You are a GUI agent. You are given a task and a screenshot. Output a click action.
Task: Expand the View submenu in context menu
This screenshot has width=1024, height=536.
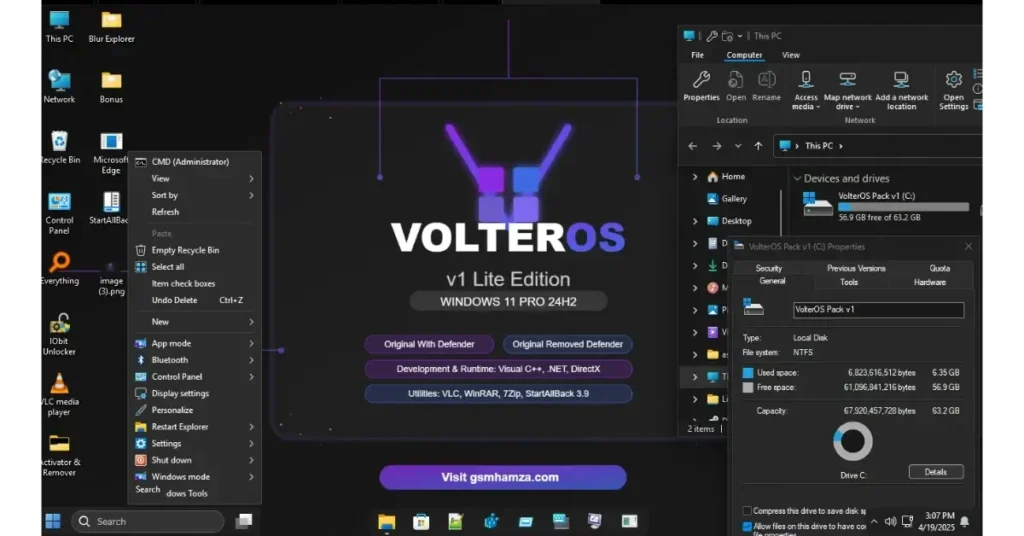tap(195, 178)
